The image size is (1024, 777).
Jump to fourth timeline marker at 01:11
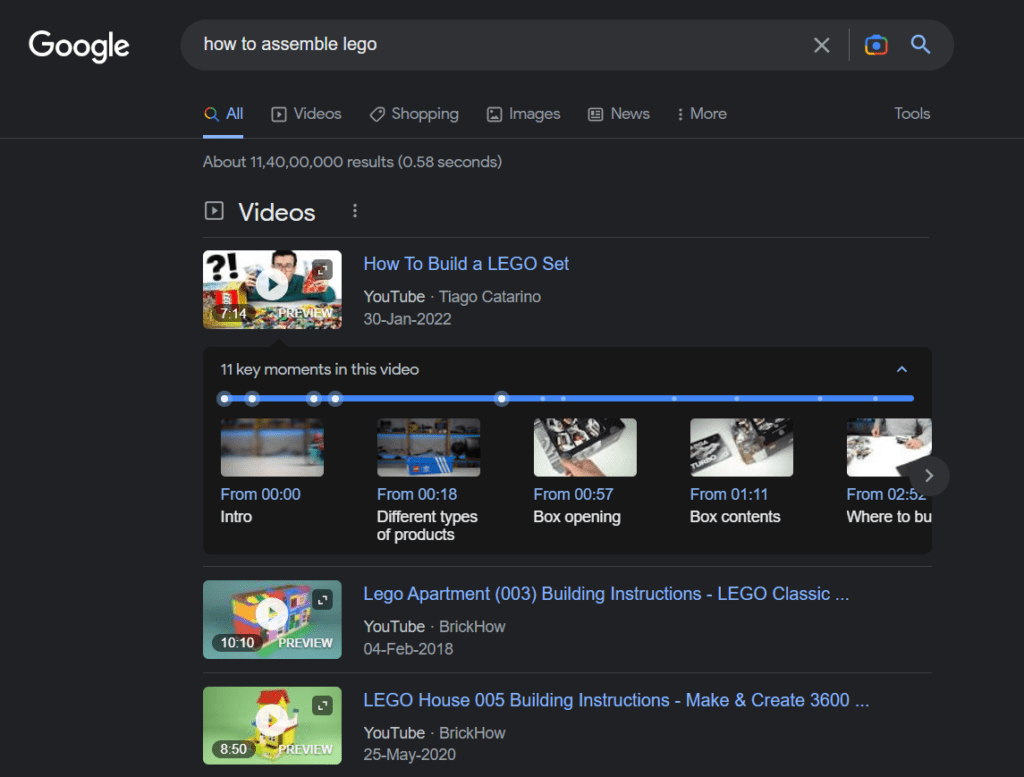tap(335, 398)
